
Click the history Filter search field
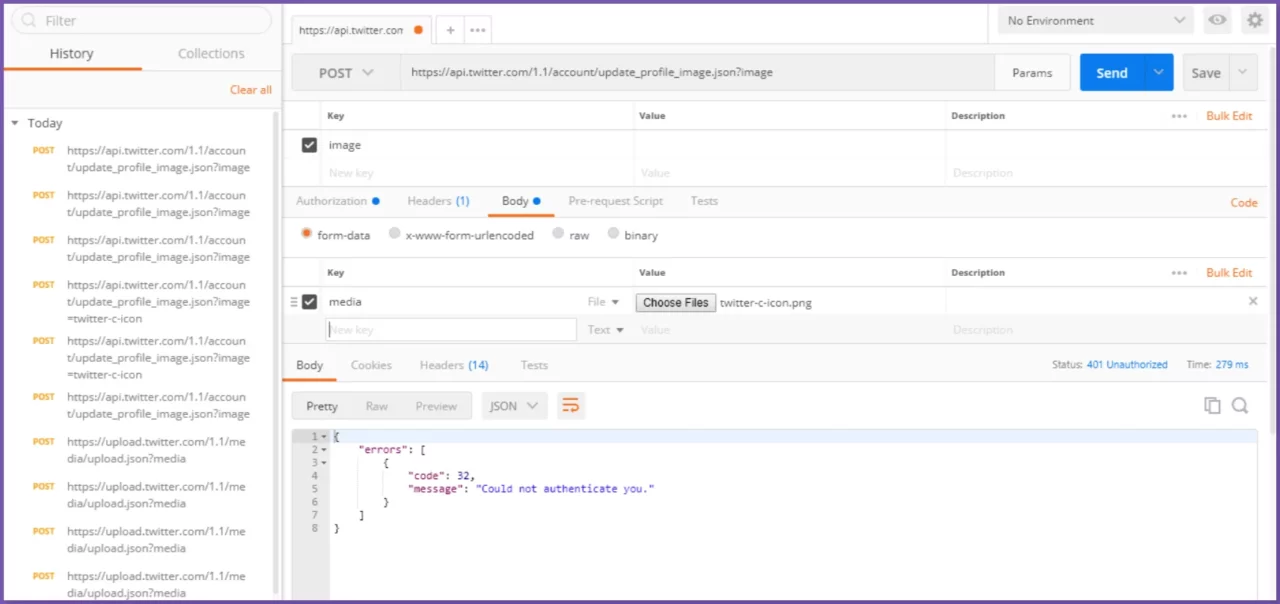pyautogui.click(x=141, y=20)
